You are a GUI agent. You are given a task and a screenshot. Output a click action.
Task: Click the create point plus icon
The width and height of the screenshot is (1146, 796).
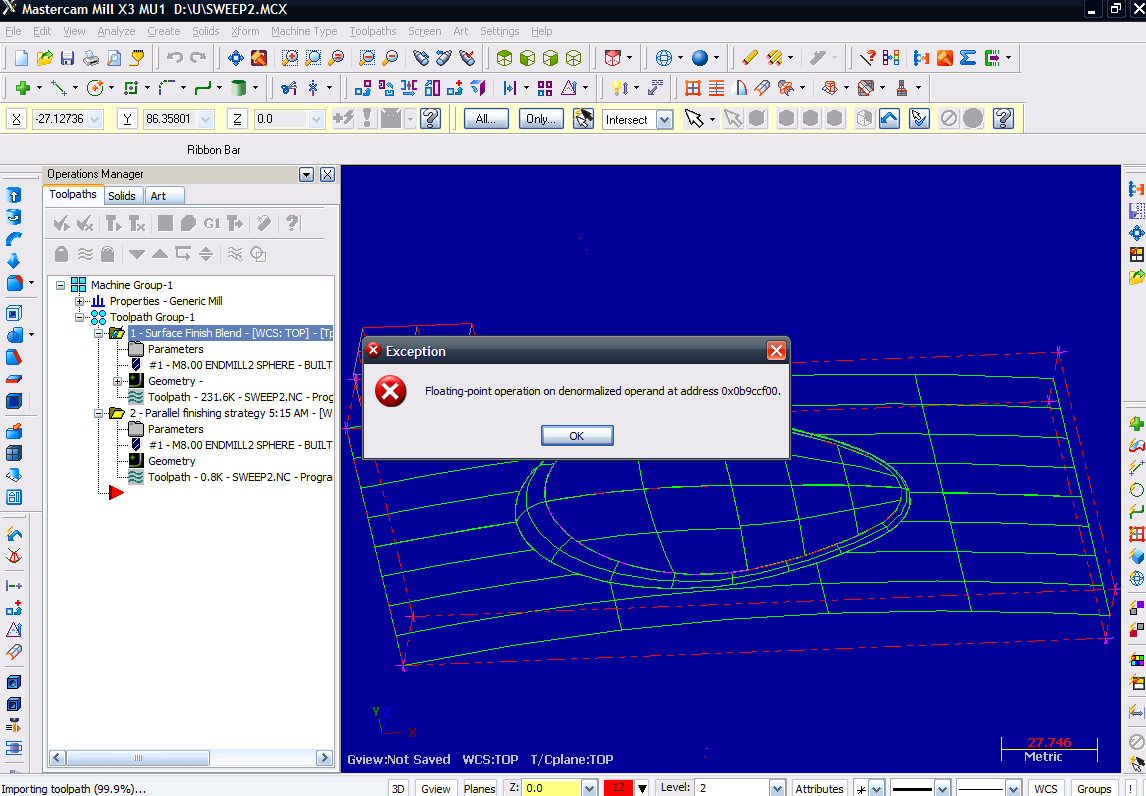click(x=23, y=88)
